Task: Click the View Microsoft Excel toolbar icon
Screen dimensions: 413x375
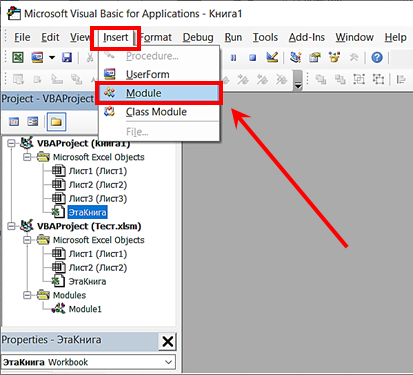Action: click(x=18, y=58)
